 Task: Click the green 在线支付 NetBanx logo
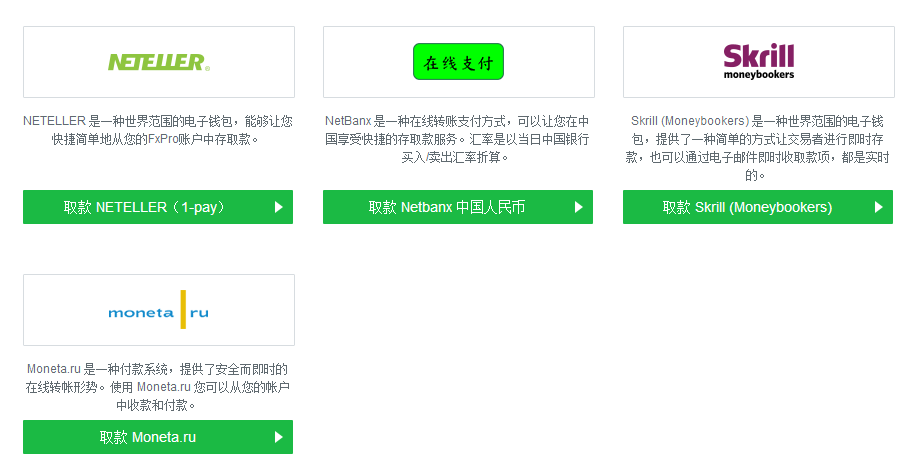click(458, 62)
